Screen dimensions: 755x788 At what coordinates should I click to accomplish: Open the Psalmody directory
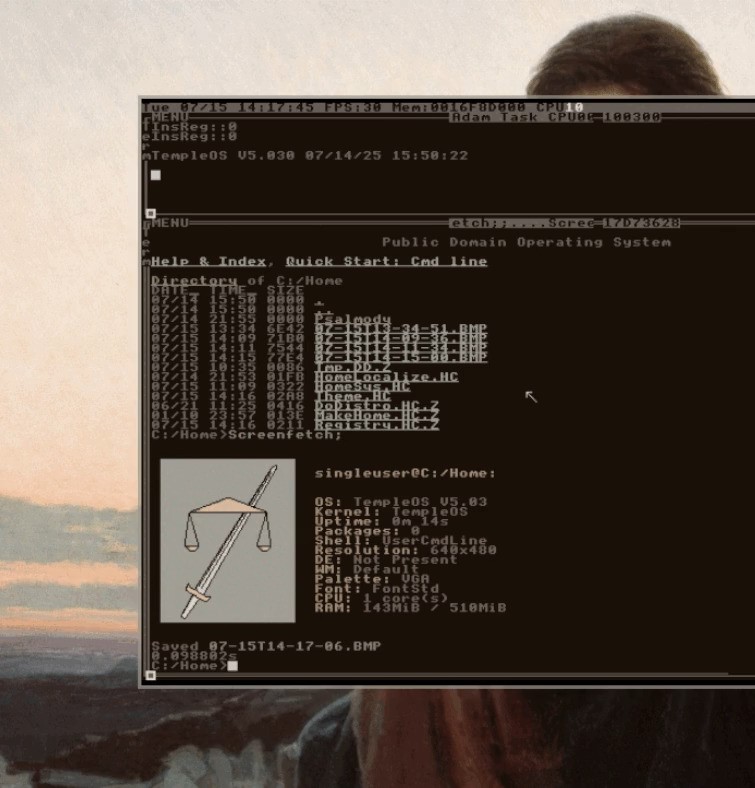pyautogui.click(x=352, y=319)
